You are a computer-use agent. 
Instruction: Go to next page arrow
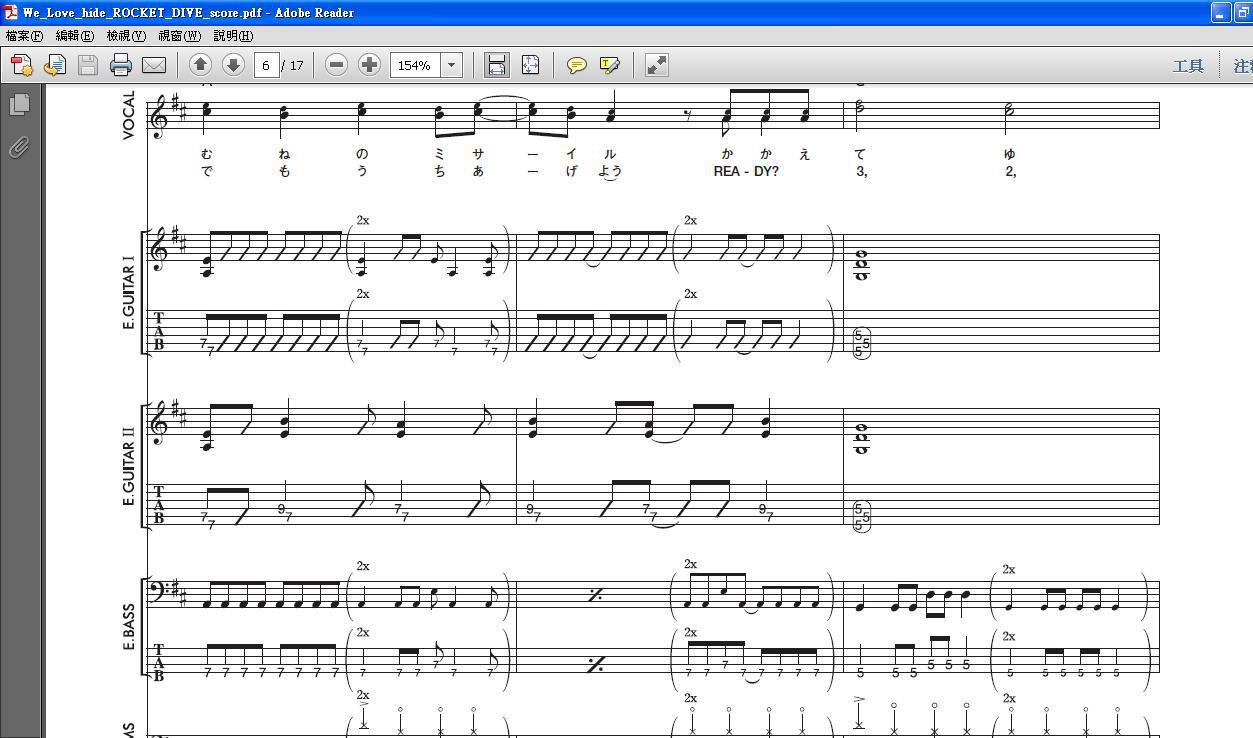[233, 65]
